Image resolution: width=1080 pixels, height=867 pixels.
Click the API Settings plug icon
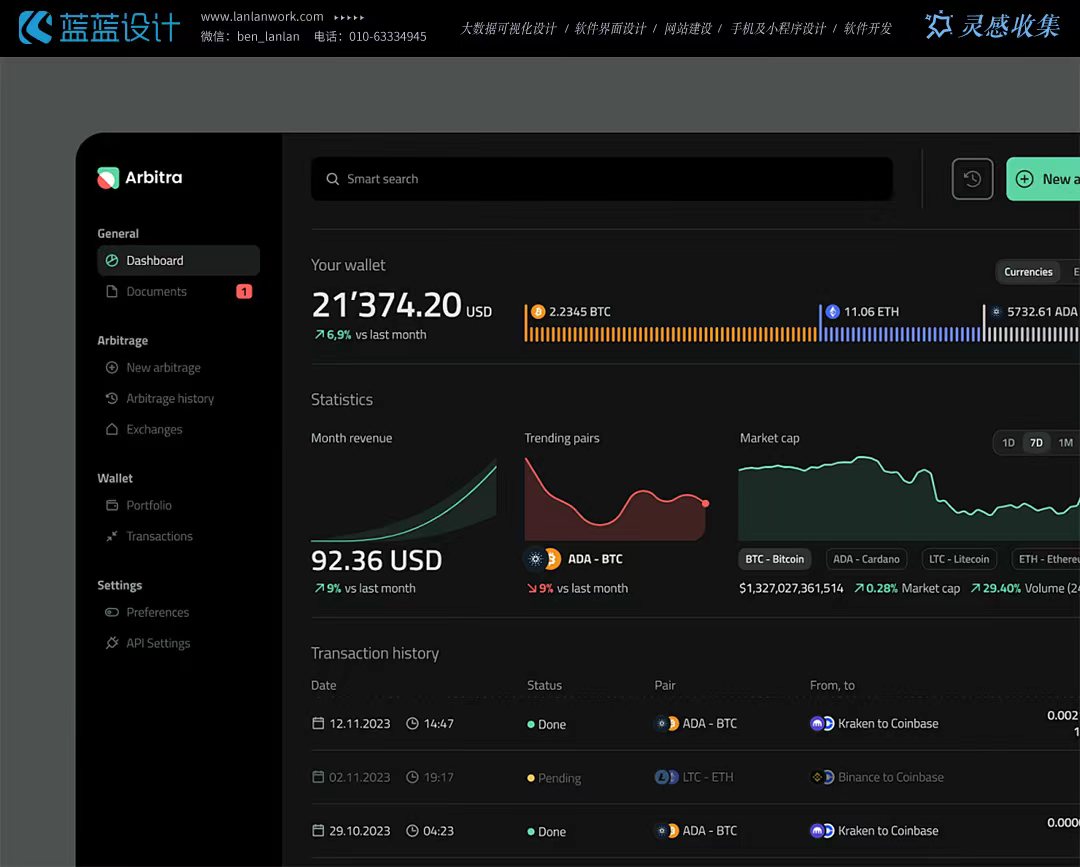[112, 643]
